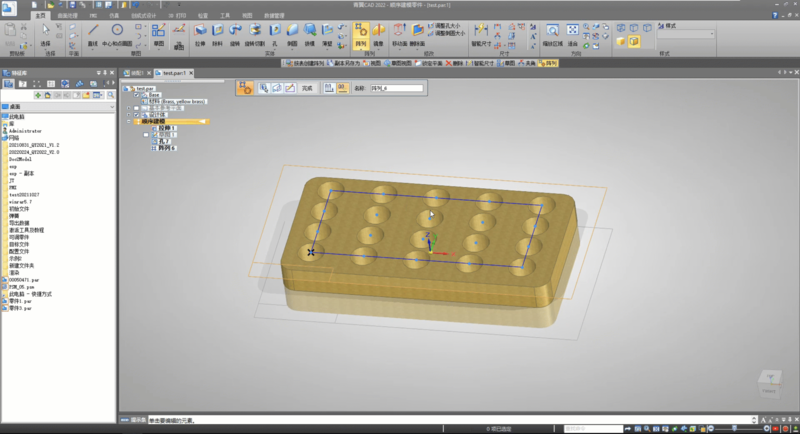The width and height of the screenshot is (800, 434).
Task: Activate the 阵列 (pattern) tool in ribbon
Action: (x=360, y=35)
